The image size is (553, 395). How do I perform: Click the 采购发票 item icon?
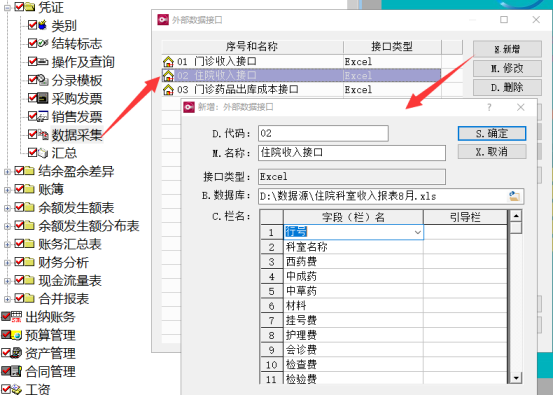43,98
